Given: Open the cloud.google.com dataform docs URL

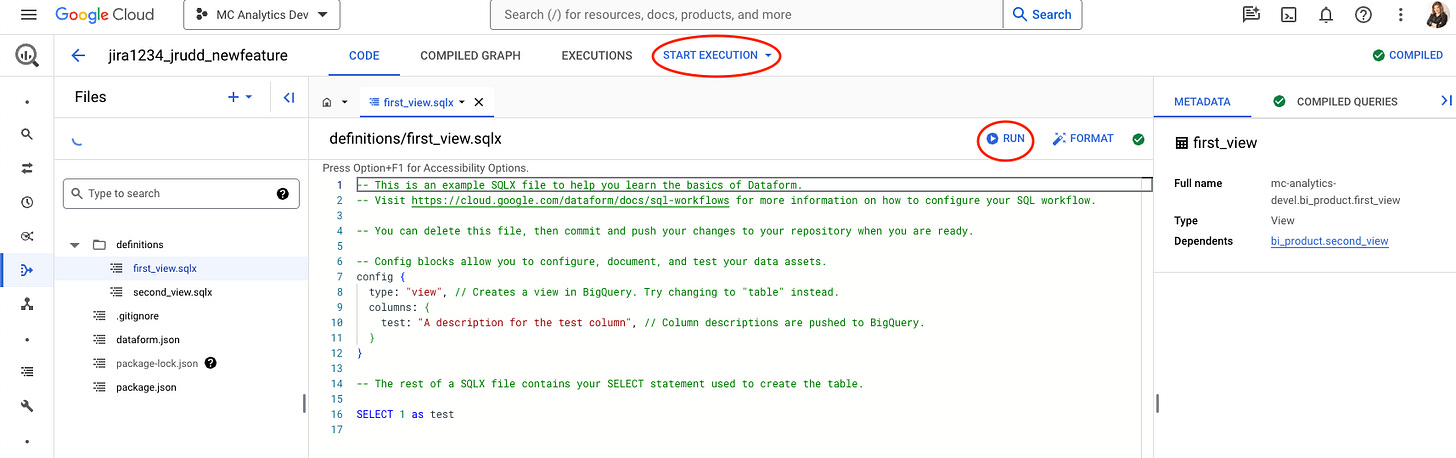Looking at the screenshot, I should click(x=571, y=200).
